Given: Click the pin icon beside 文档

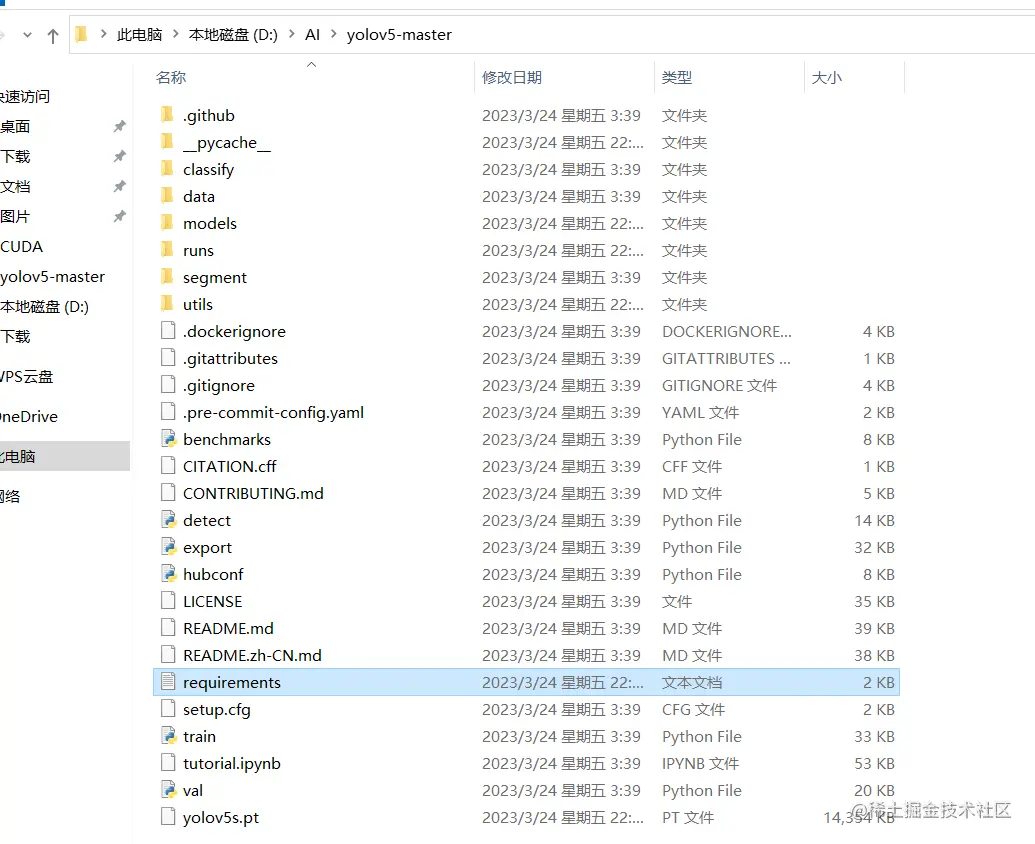Looking at the screenshot, I should [x=119, y=186].
